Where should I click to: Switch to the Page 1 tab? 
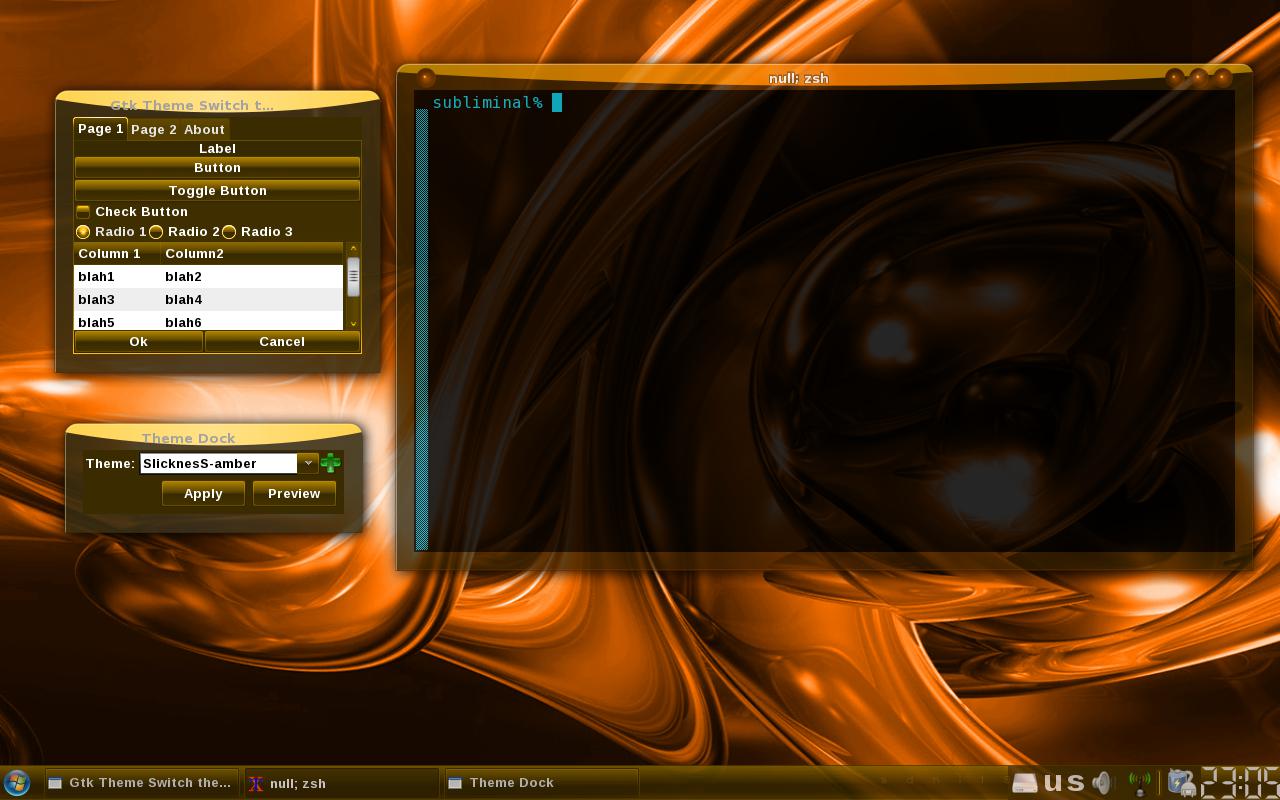(x=101, y=129)
